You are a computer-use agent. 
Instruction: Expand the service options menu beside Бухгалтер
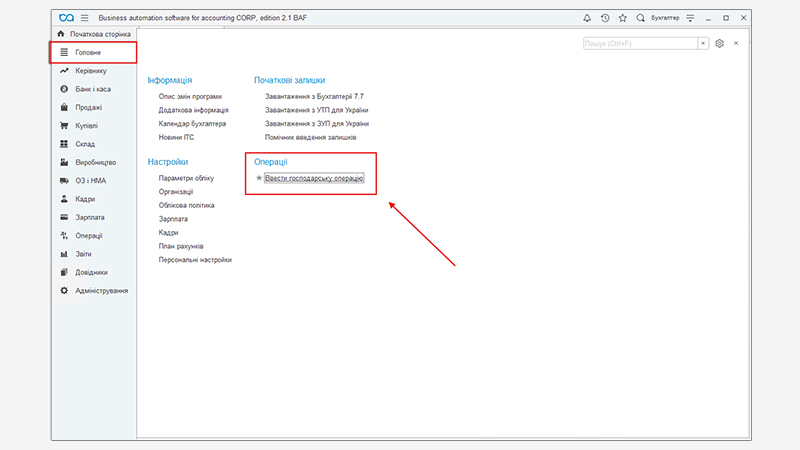click(689, 18)
